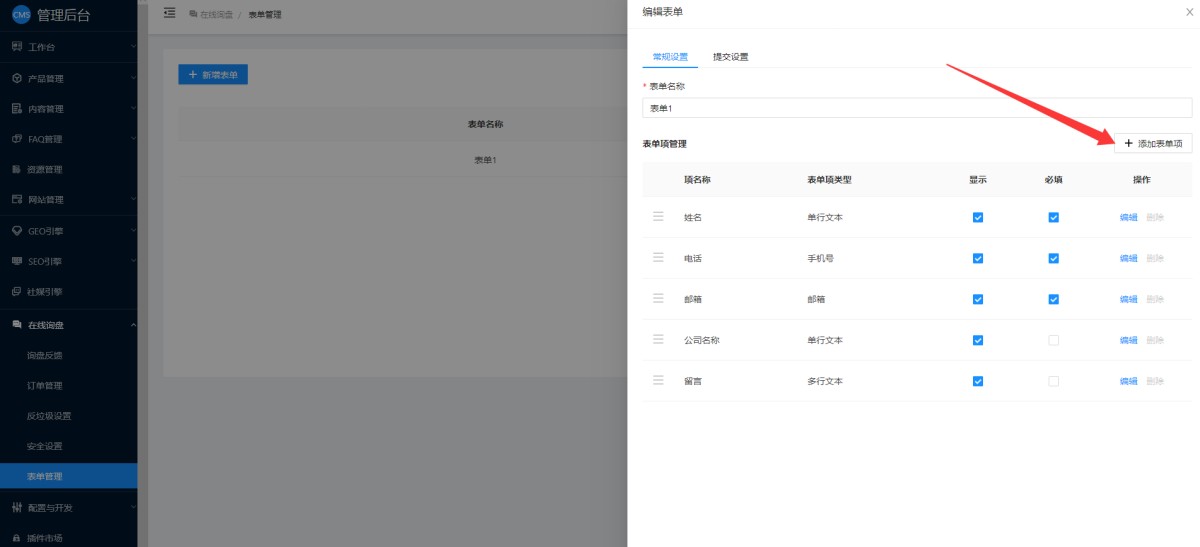Image resolution: width=1200 pixels, height=547 pixels.
Task: Focus the 表单名称 input field
Action: pos(917,107)
